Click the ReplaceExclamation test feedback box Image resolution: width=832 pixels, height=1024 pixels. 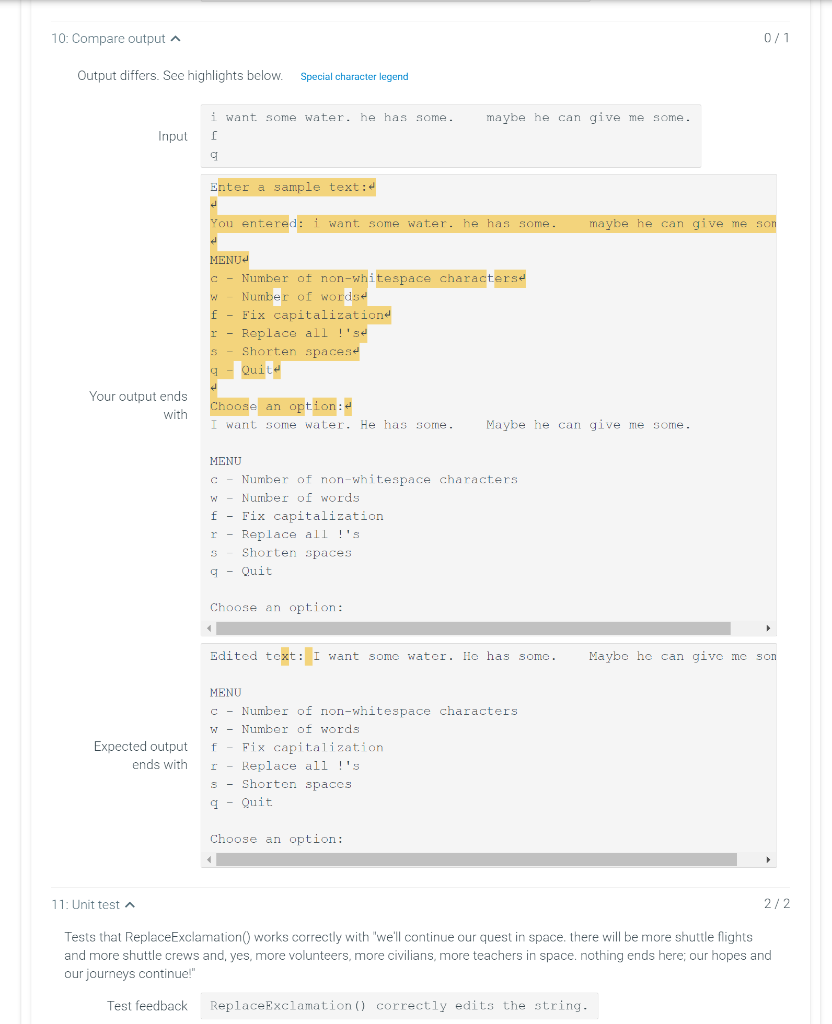click(x=397, y=1005)
